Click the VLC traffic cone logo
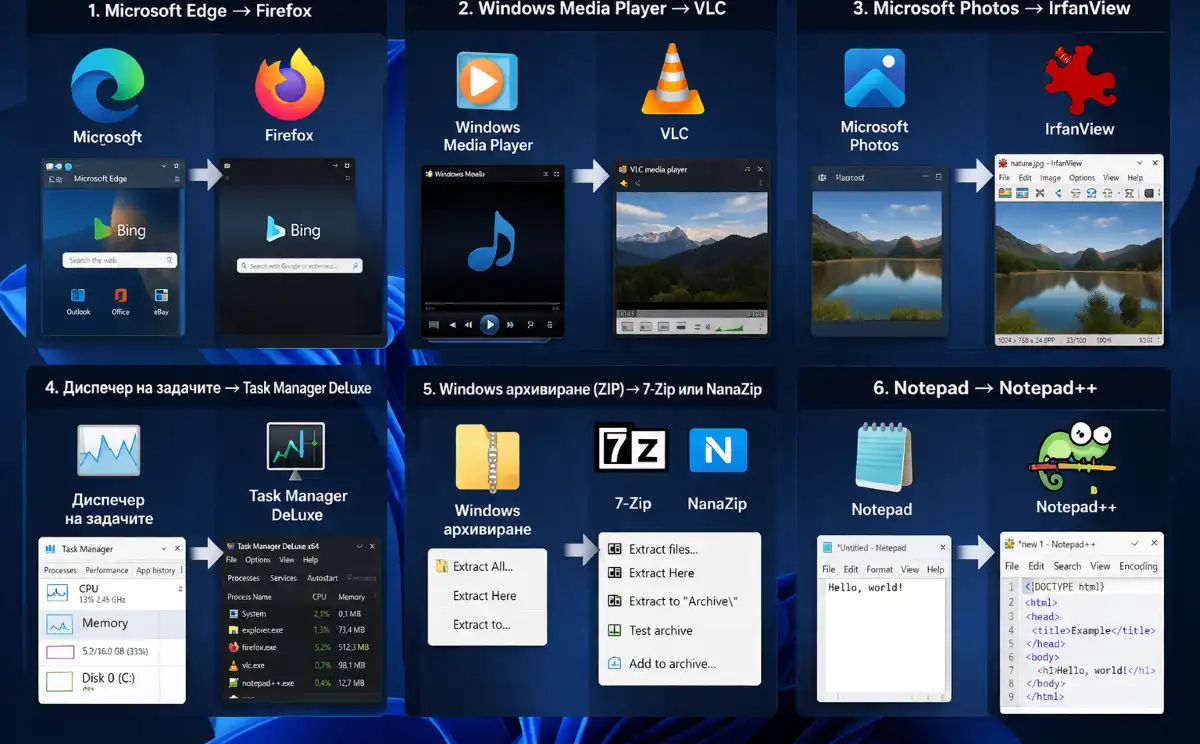The width and height of the screenshot is (1200, 744). point(673,79)
